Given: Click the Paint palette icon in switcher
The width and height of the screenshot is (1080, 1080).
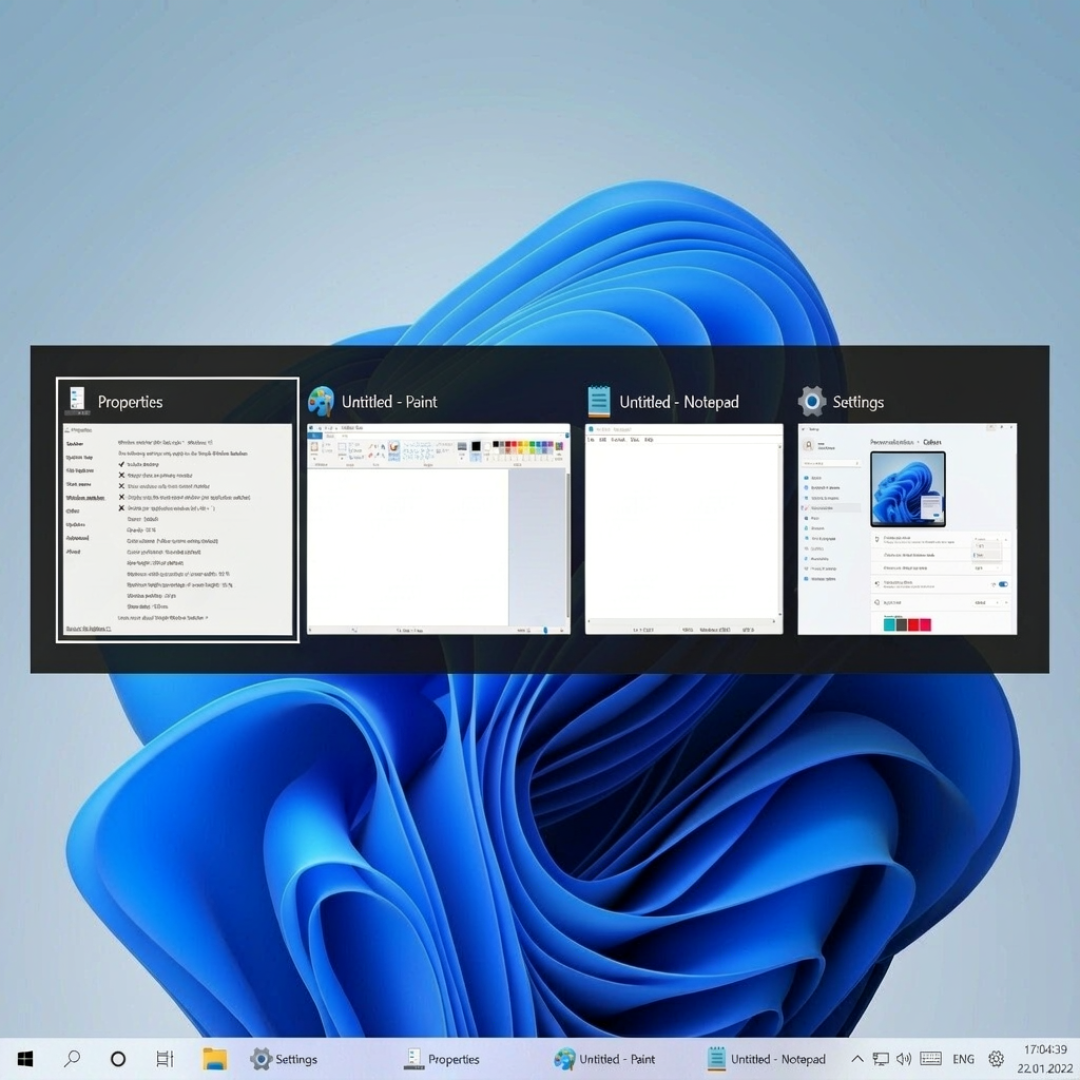Looking at the screenshot, I should 321,402.
